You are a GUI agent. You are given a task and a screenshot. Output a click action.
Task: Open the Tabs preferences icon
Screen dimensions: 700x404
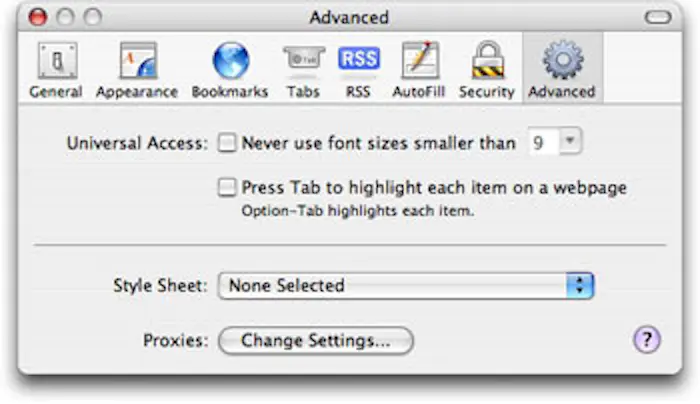(302, 62)
